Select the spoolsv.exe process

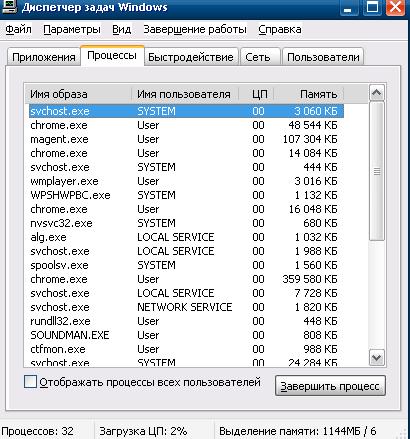186,265
